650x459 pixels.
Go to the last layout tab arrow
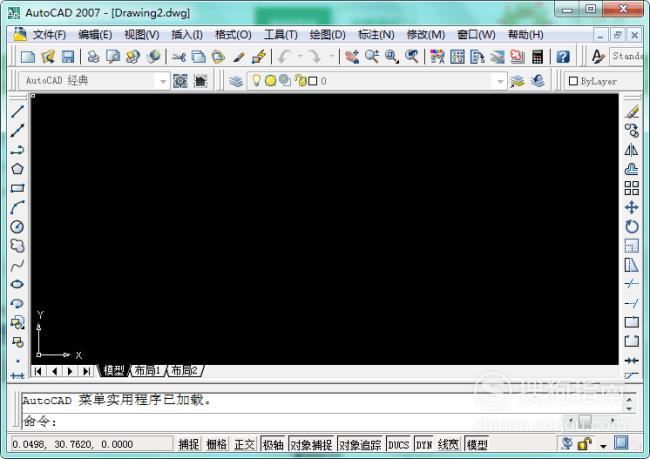pyautogui.click(x=86, y=371)
